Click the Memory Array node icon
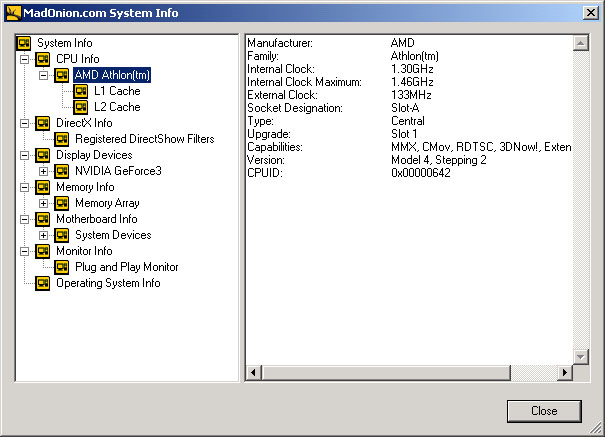 pos(62,203)
